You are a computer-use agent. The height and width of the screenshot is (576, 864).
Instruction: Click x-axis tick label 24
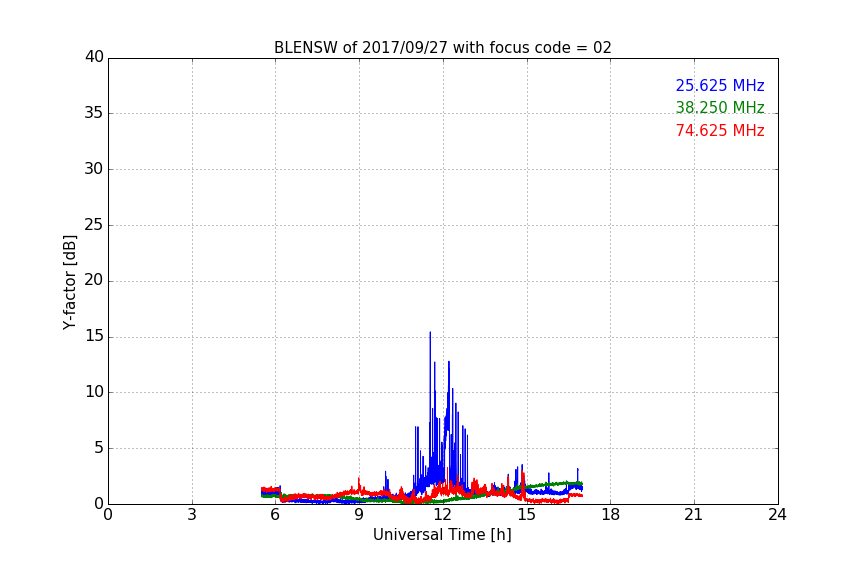click(x=777, y=515)
